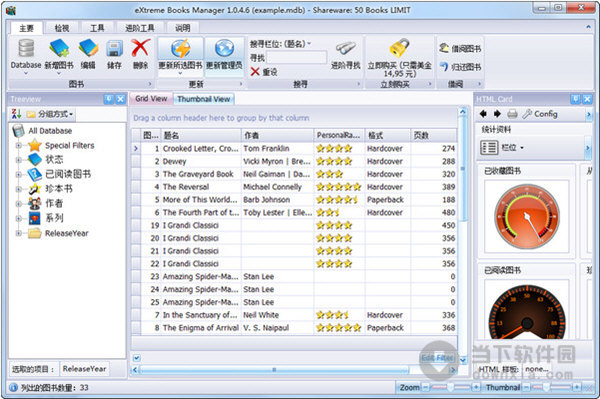Expand the ReleaseYear tree node

[x=18, y=233]
